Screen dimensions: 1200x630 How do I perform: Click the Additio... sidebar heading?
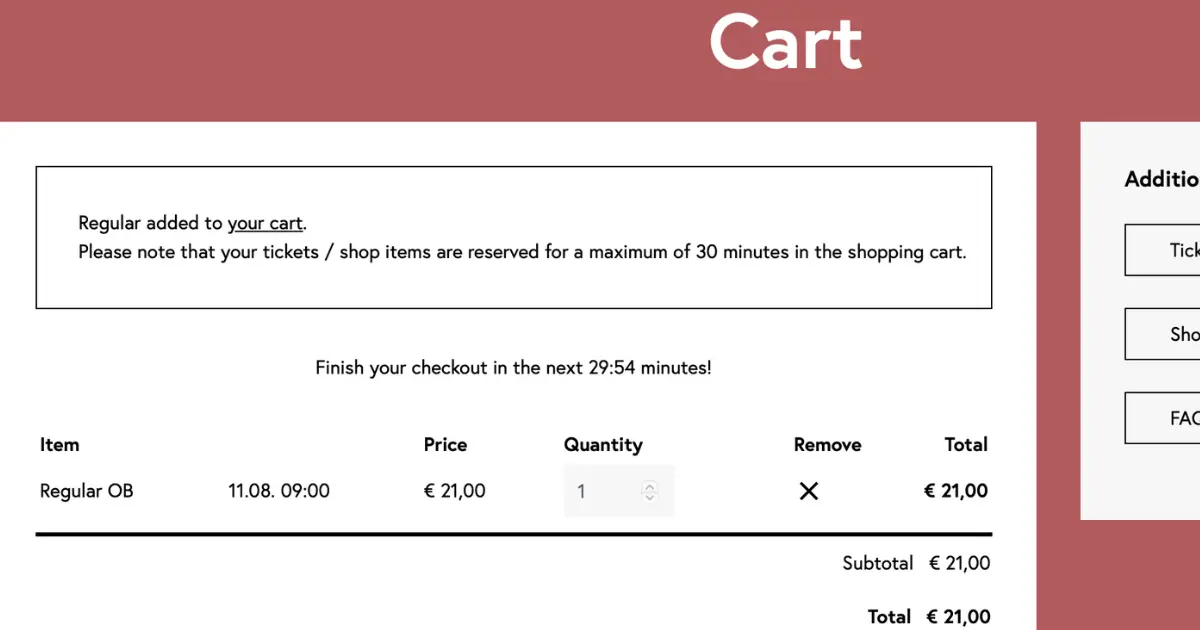(x=1162, y=179)
